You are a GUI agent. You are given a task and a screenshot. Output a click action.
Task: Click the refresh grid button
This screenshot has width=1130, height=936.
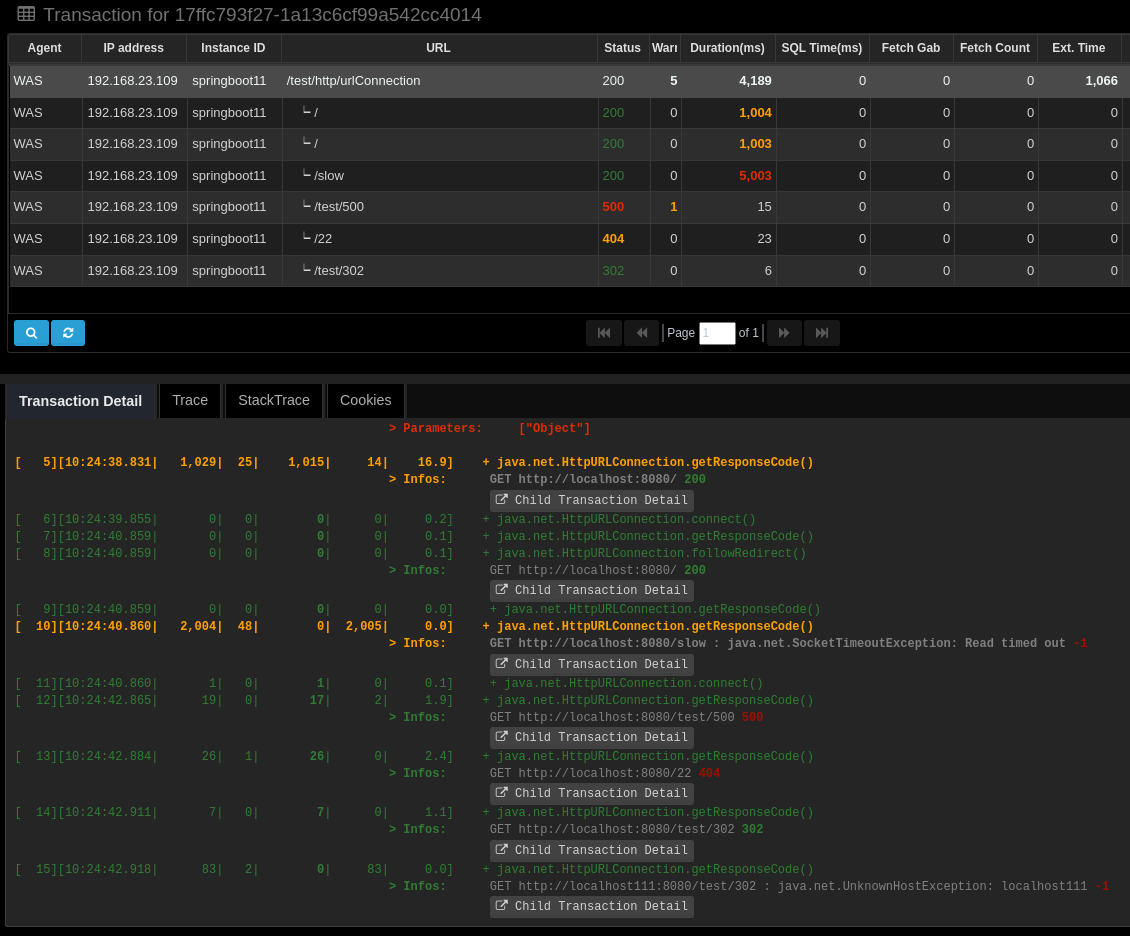(68, 333)
